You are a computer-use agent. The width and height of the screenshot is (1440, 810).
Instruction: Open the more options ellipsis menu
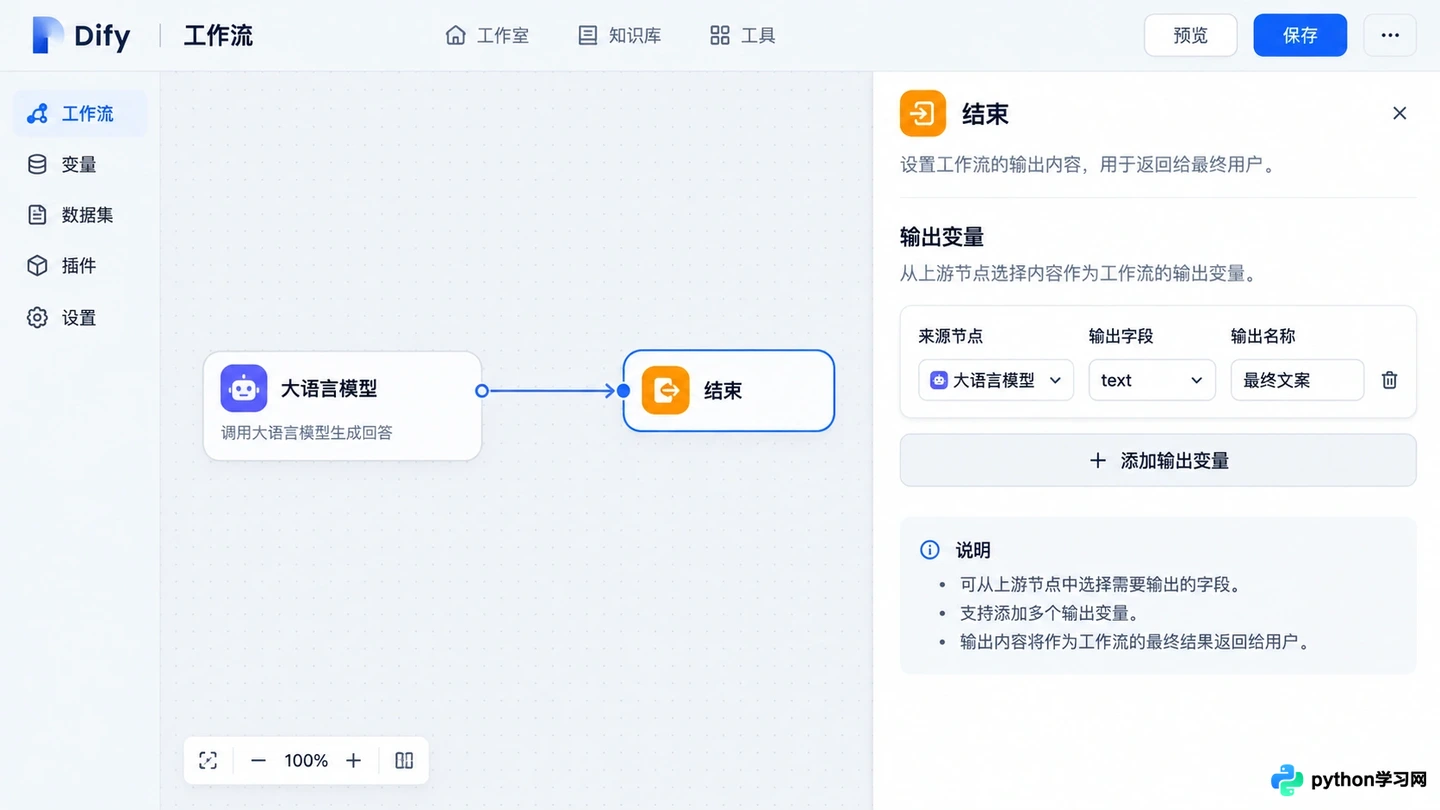pyautogui.click(x=1390, y=35)
